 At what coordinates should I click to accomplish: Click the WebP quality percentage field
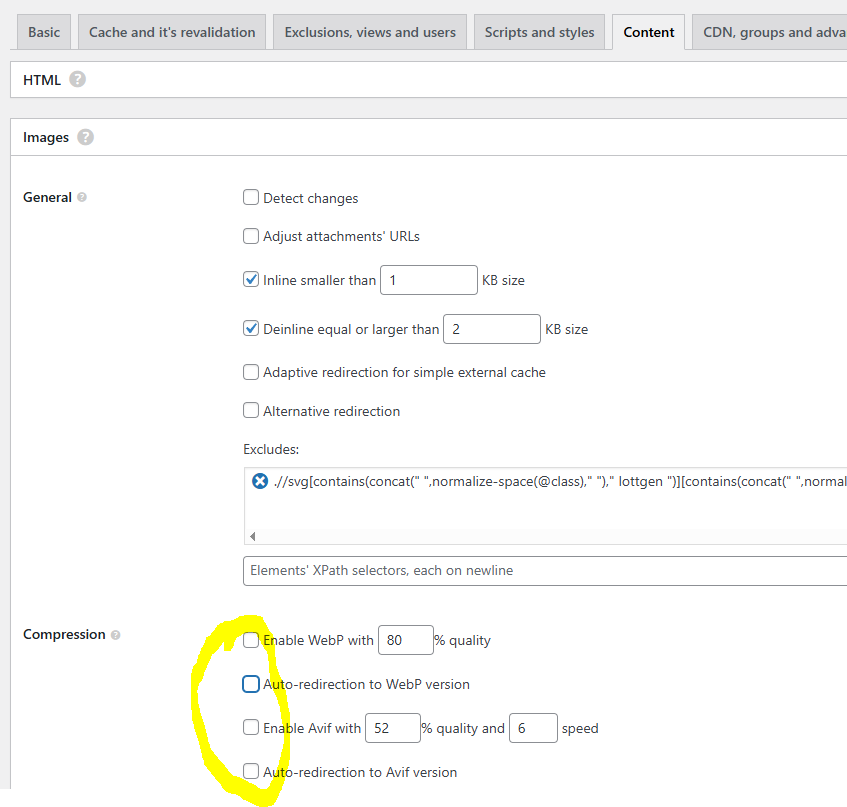(405, 640)
